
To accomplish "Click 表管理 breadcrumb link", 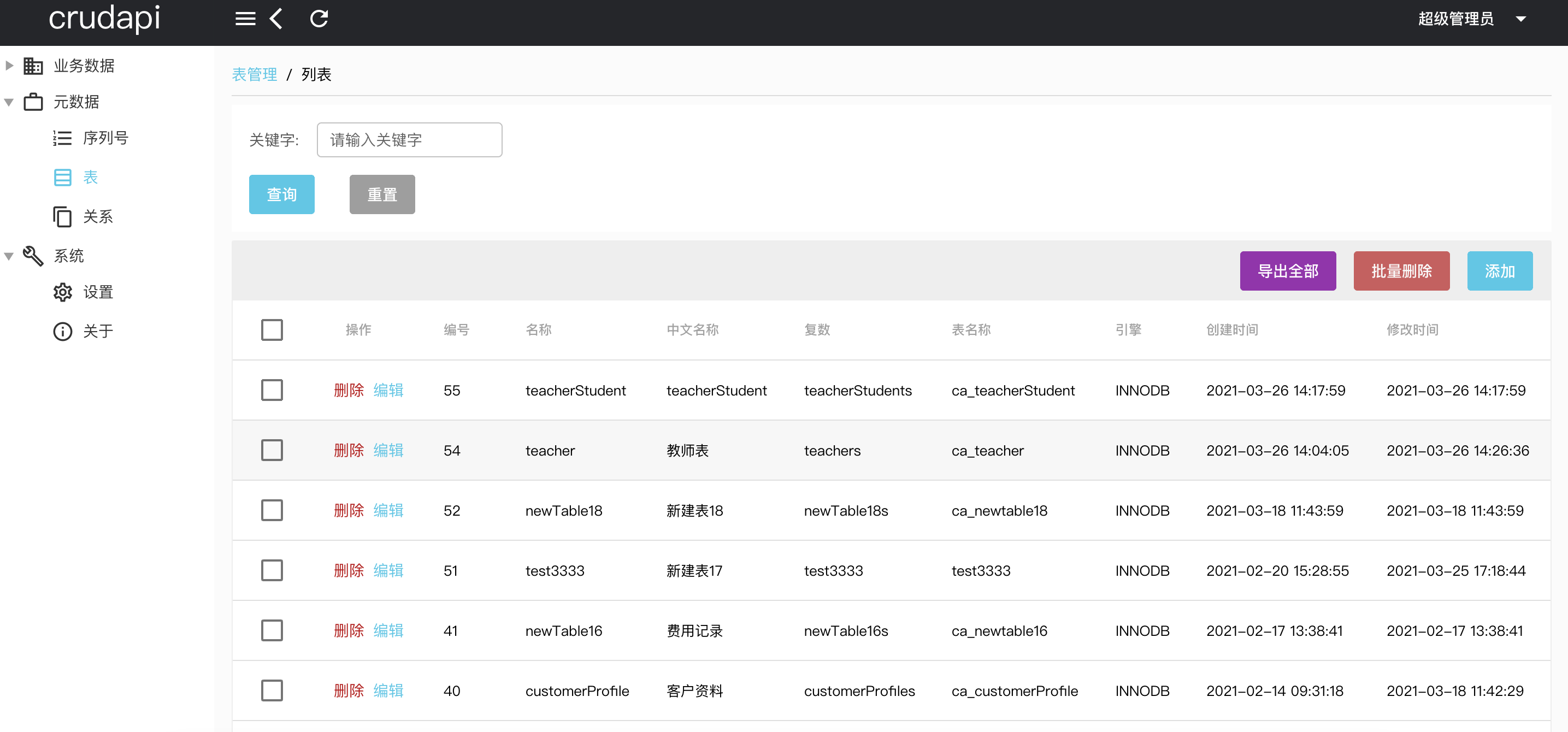I will click(x=255, y=74).
